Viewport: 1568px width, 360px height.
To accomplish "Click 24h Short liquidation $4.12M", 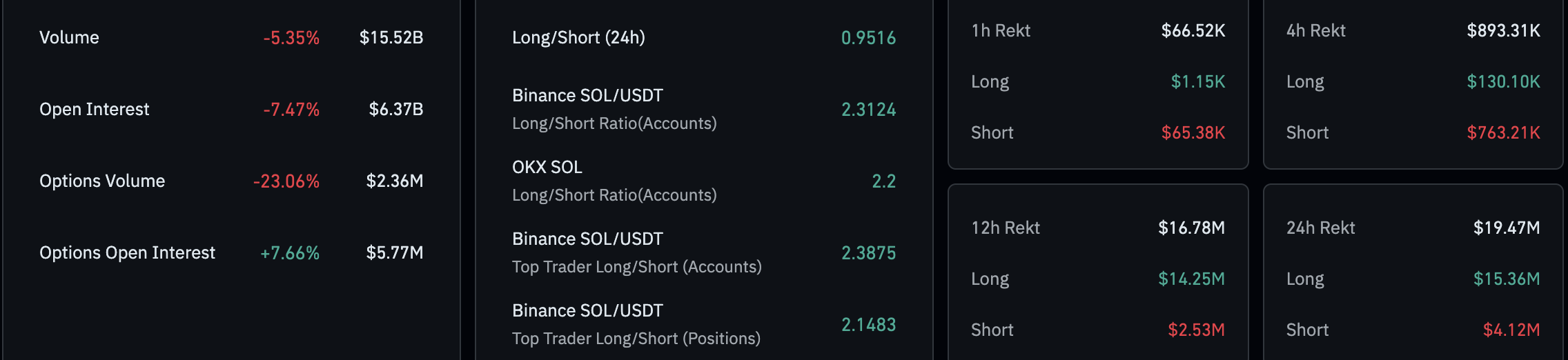I will click(x=1511, y=330).
